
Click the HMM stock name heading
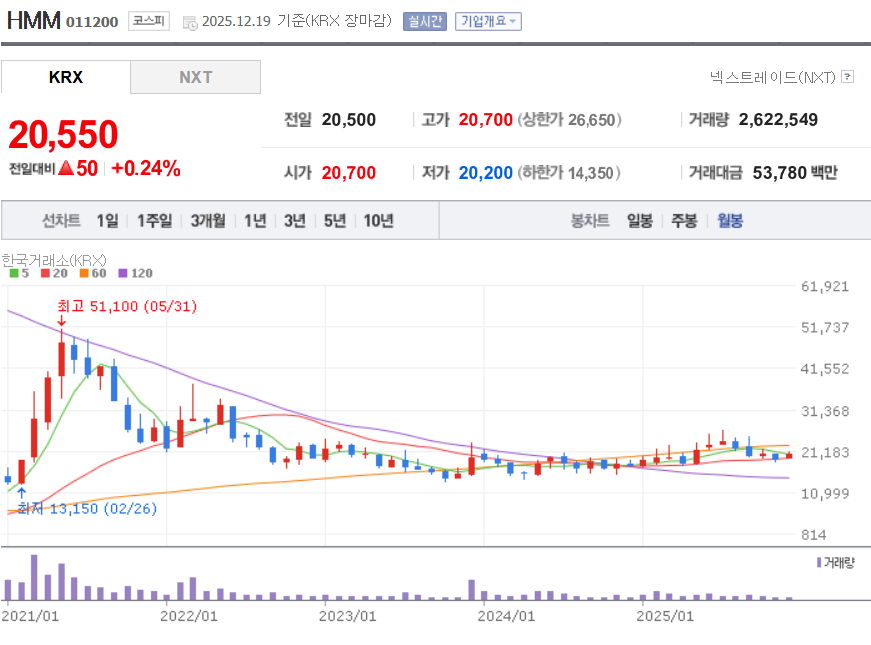tap(33, 21)
